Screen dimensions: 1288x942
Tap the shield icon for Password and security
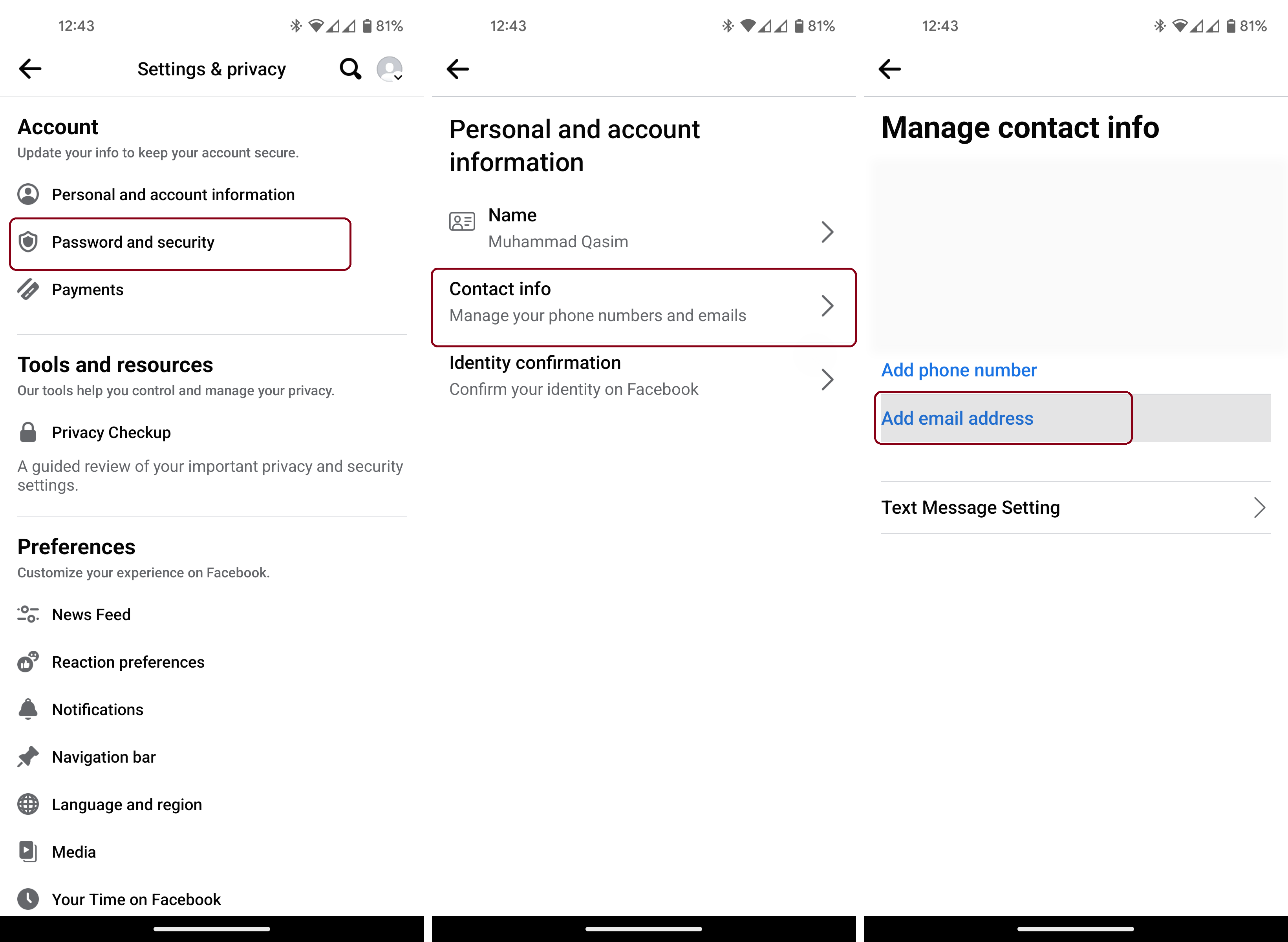click(x=28, y=242)
